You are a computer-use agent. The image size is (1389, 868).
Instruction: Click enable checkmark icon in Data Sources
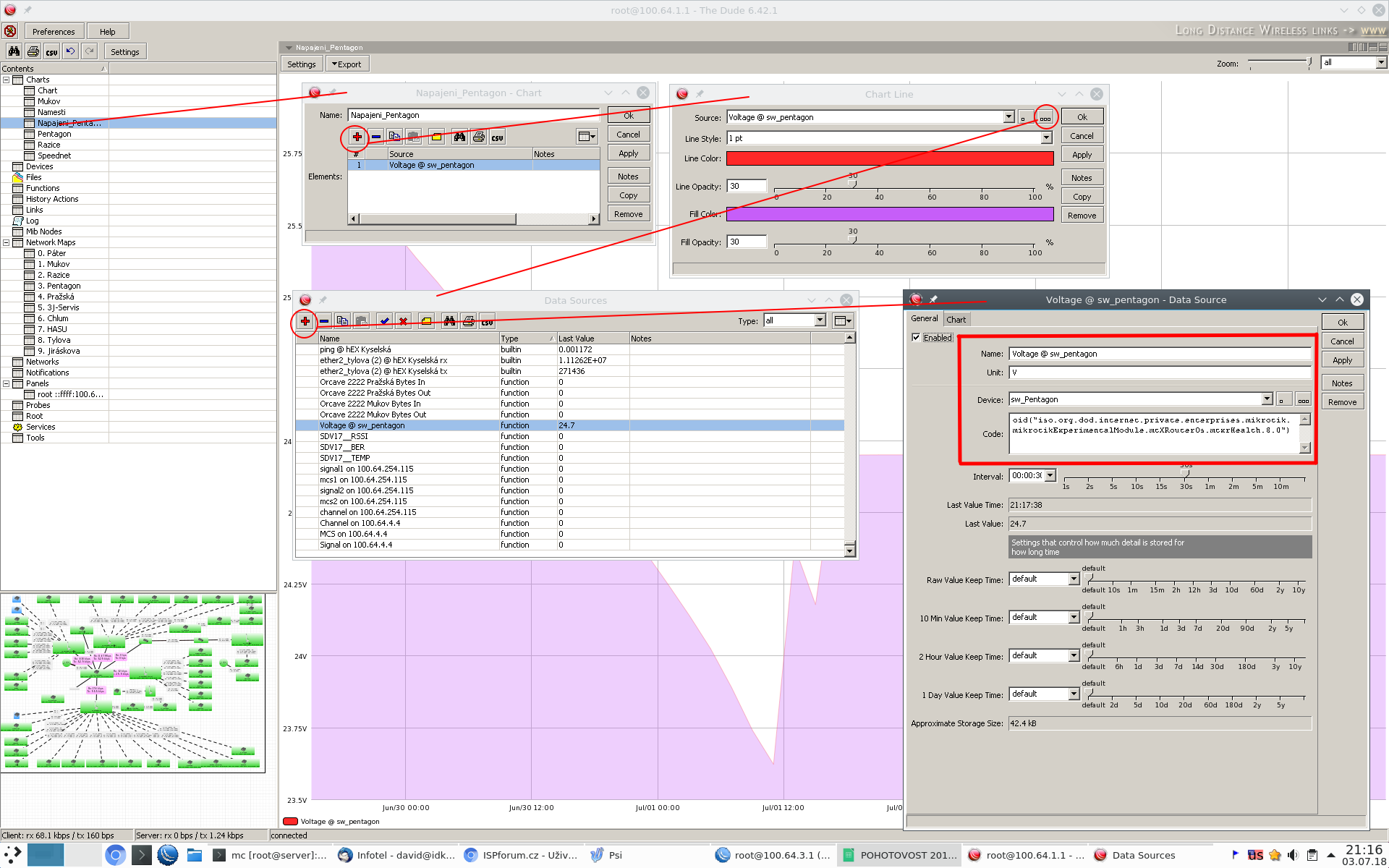(385, 321)
